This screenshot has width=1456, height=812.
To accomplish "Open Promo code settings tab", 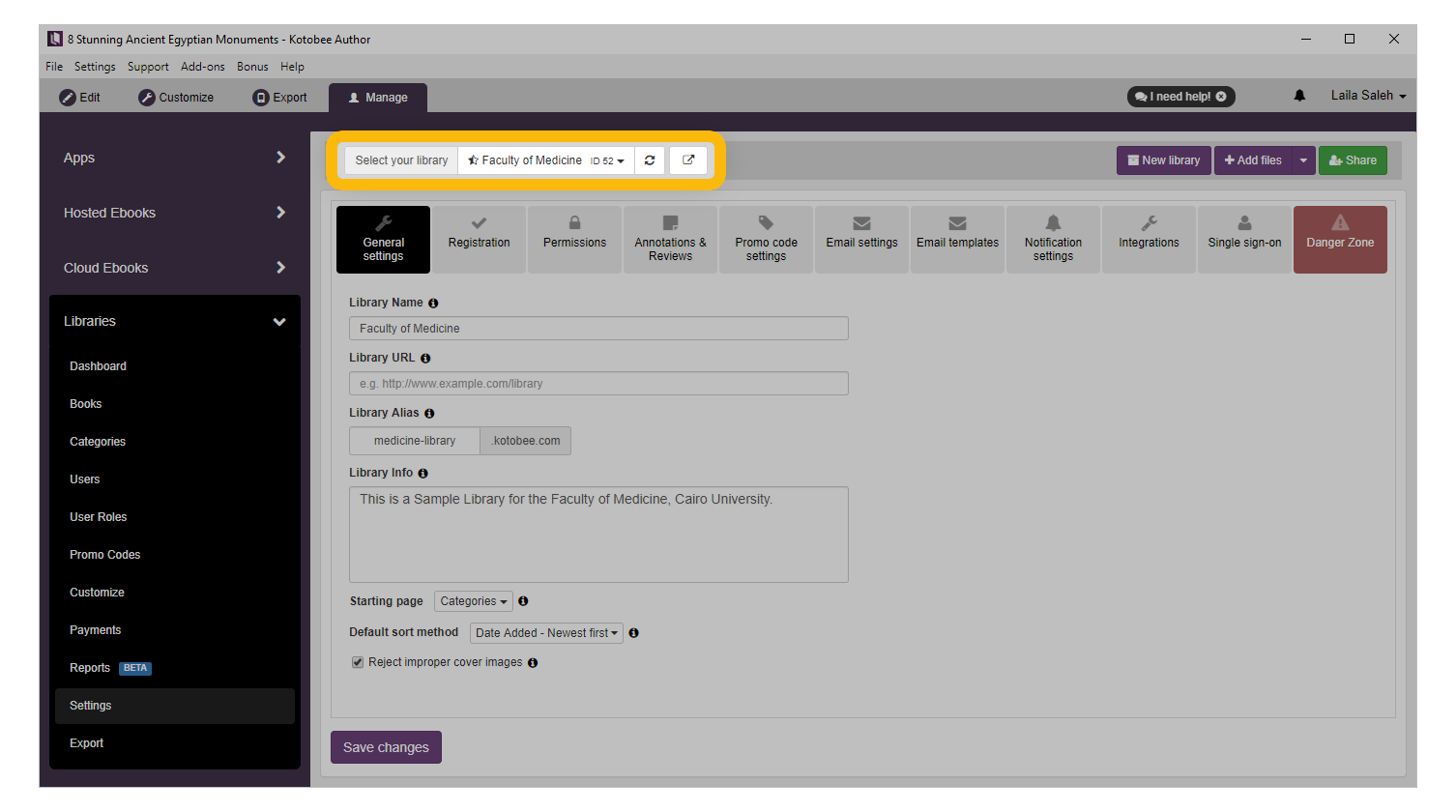I will pyautogui.click(x=766, y=240).
